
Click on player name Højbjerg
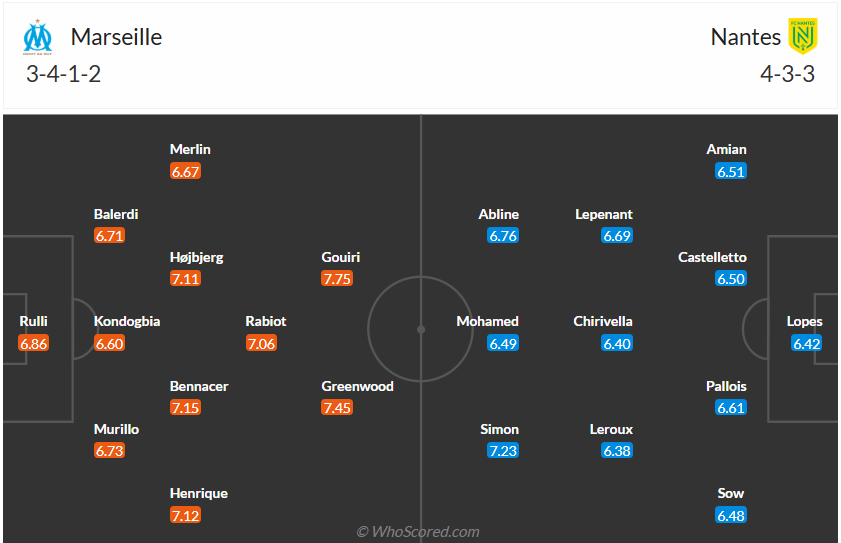(196, 257)
